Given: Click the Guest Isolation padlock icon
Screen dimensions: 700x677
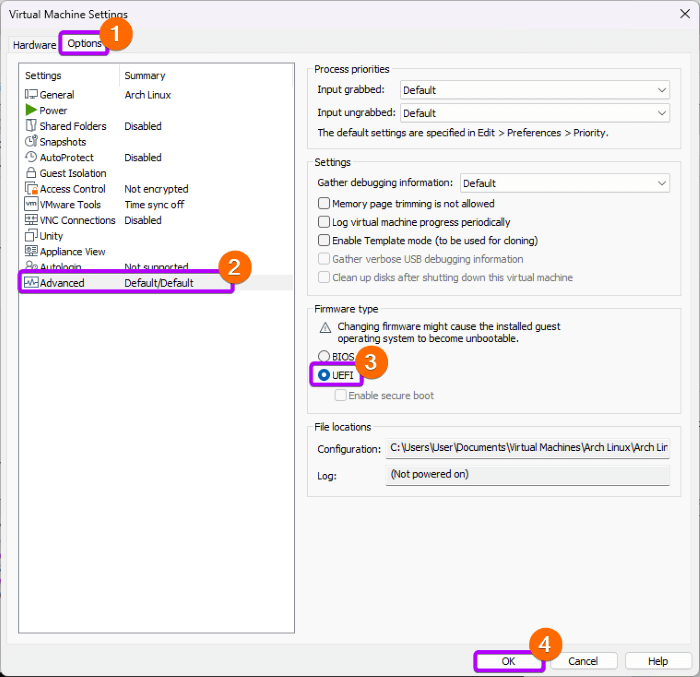Looking at the screenshot, I should [31, 172].
